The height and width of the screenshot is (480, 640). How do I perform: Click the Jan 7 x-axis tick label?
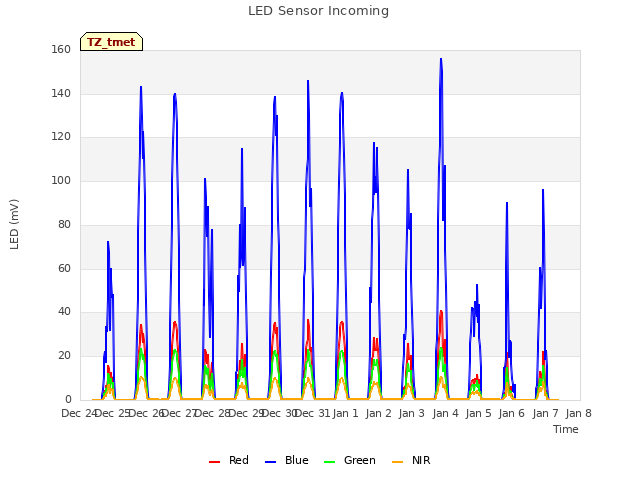[545, 413]
